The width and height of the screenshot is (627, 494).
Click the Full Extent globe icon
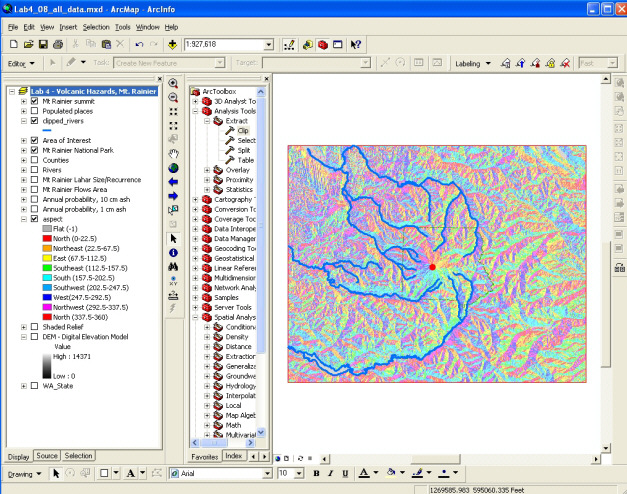pos(173,168)
